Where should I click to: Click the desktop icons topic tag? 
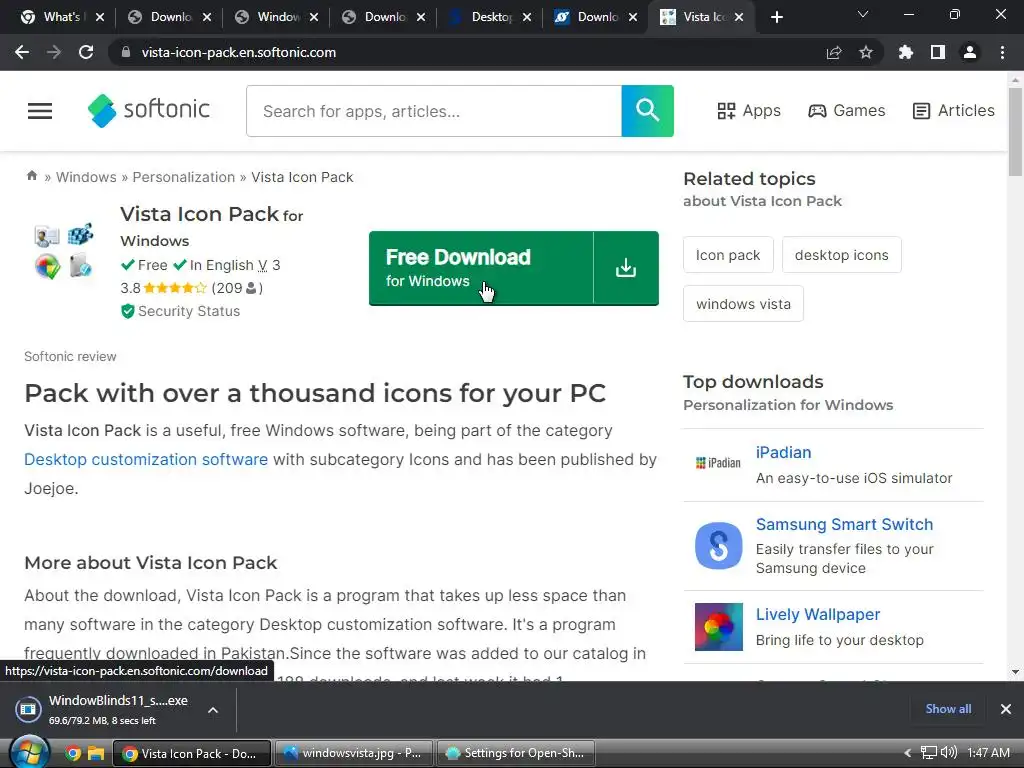pyautogui.click(x=842, y=255)
